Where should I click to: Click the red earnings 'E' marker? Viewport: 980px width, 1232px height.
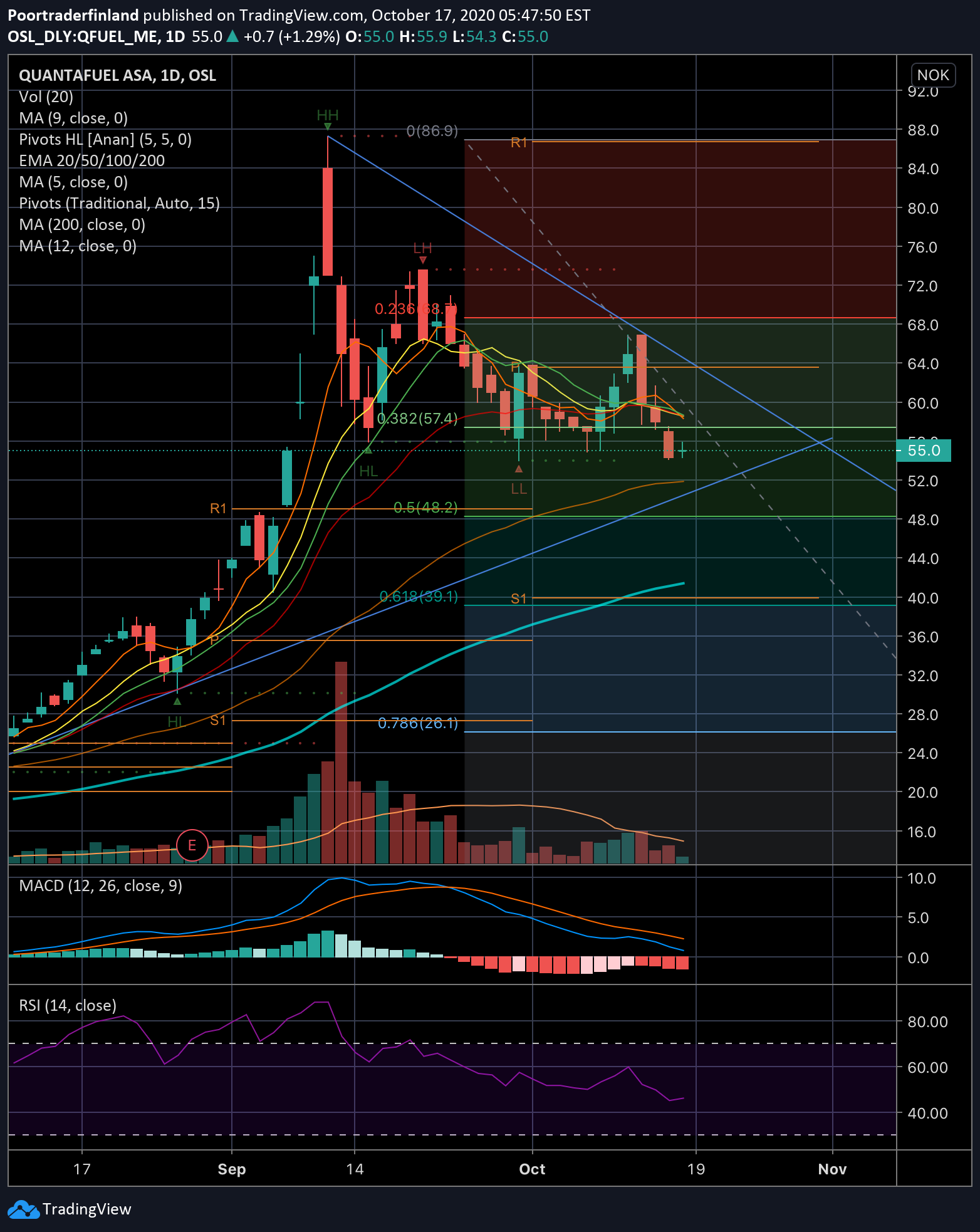192,845
